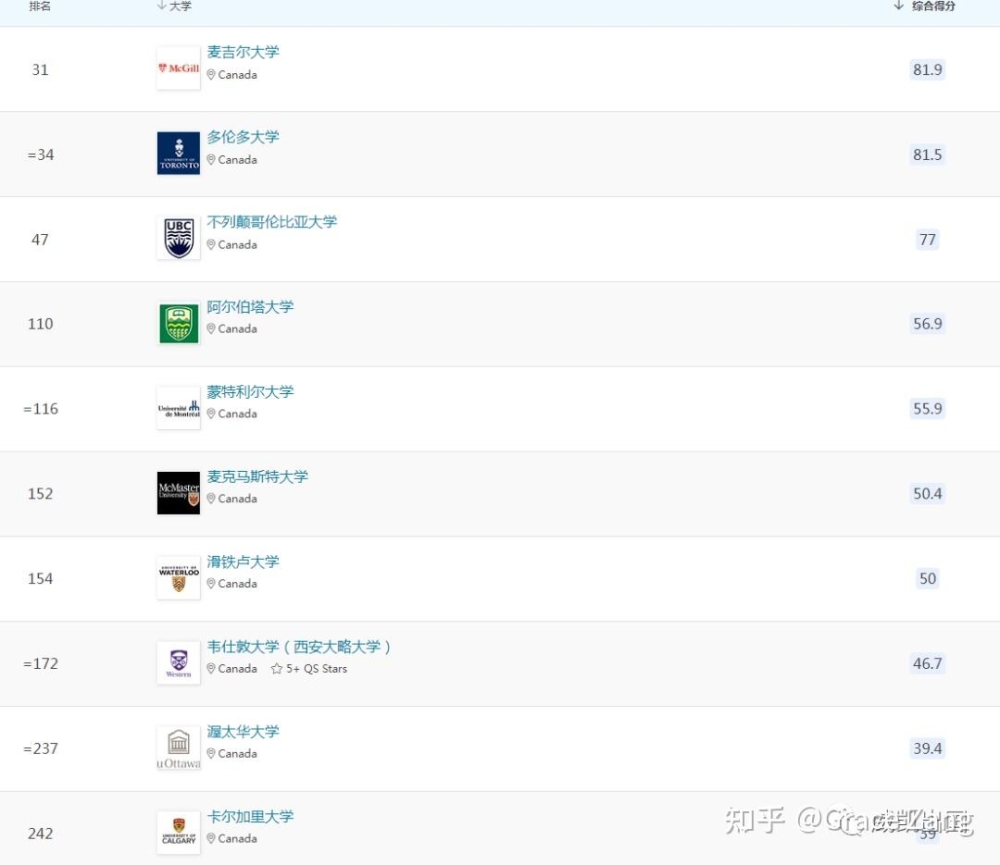The height and width of the screenshot is (865, 1000).
Task: Select rank 242 in the ranking column
Action: [40, 833]
